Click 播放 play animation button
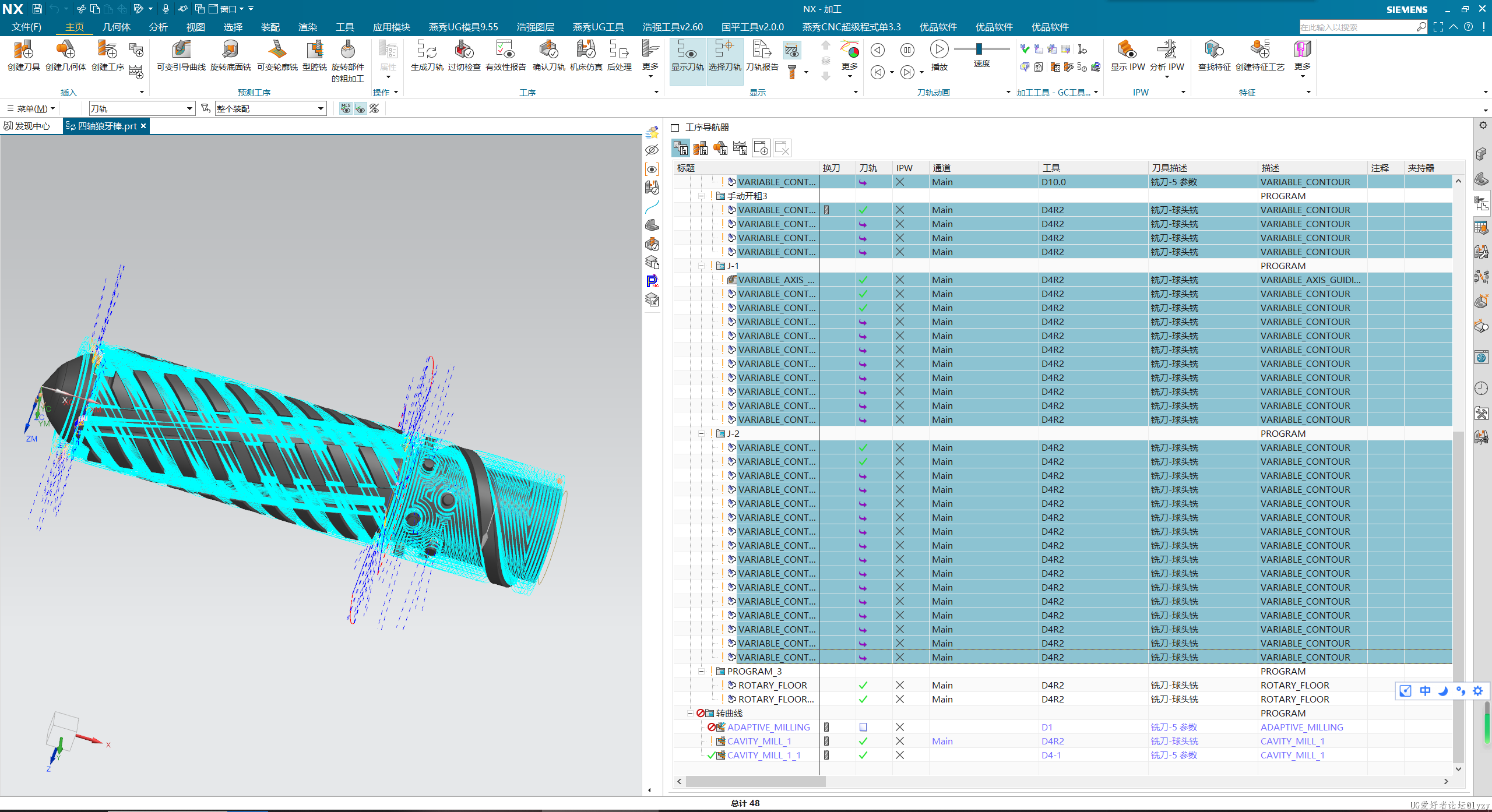This screenshot has height=812, width=1492. [x=939, y=56]
